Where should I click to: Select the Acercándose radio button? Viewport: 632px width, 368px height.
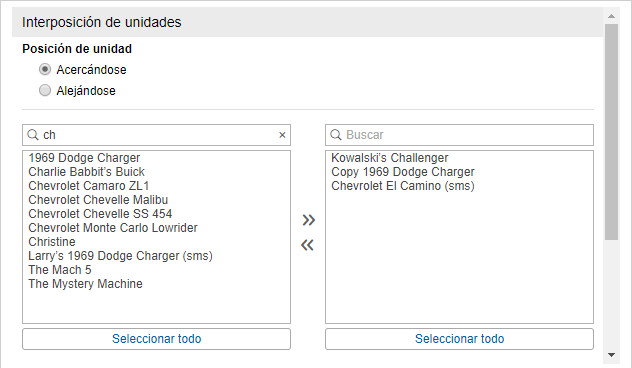(x=45, y=69)
